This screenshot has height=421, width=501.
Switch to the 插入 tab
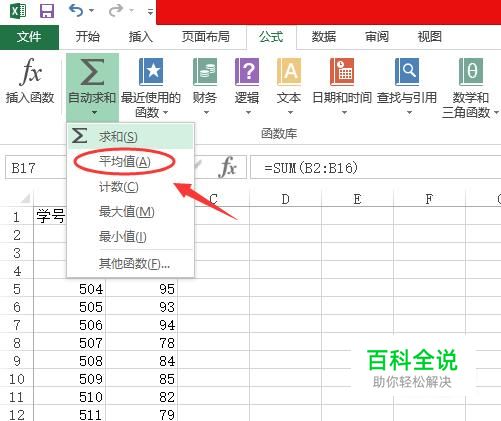(140, 37)
